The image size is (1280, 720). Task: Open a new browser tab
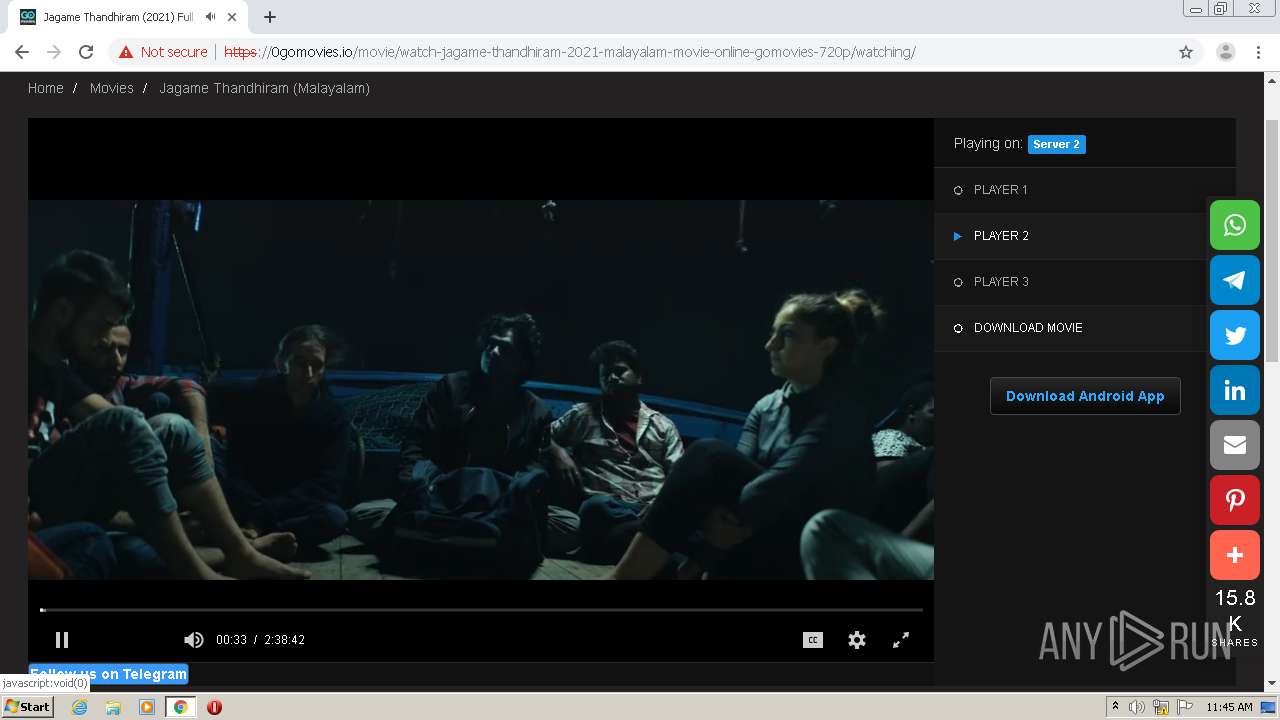click(270, 17)
